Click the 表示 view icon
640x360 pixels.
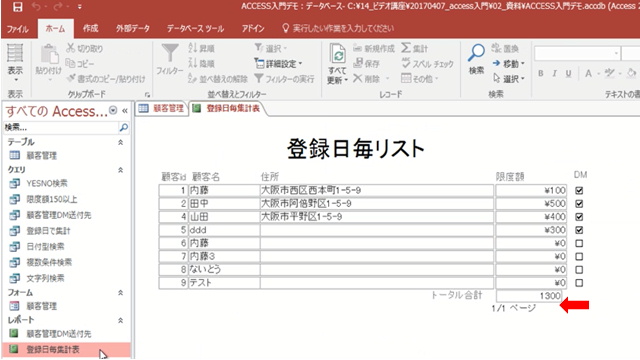(x=15, y=53)
